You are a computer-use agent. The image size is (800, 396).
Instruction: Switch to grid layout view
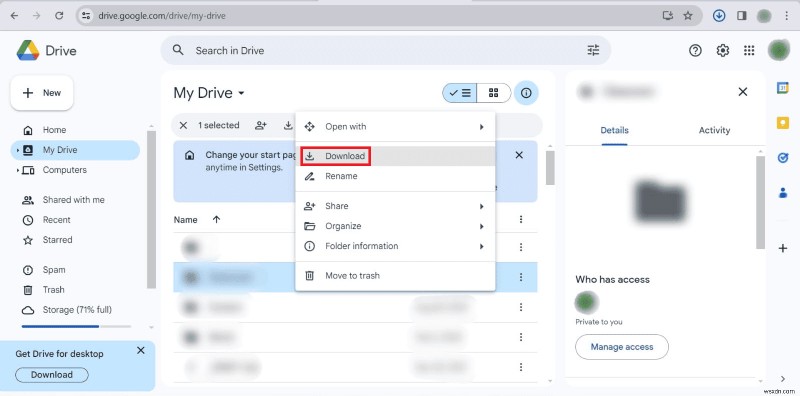493,93
